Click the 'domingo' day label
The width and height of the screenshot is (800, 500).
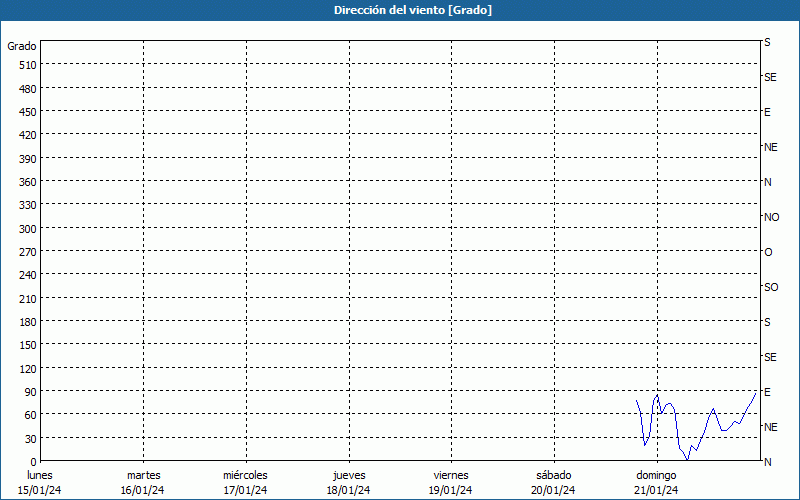tap(656, 475)
